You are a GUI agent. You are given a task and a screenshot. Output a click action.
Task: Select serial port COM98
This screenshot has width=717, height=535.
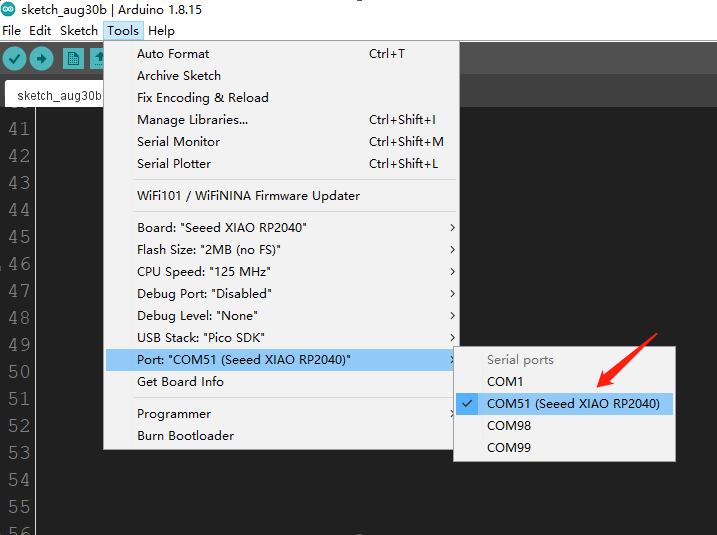(564, 425)
